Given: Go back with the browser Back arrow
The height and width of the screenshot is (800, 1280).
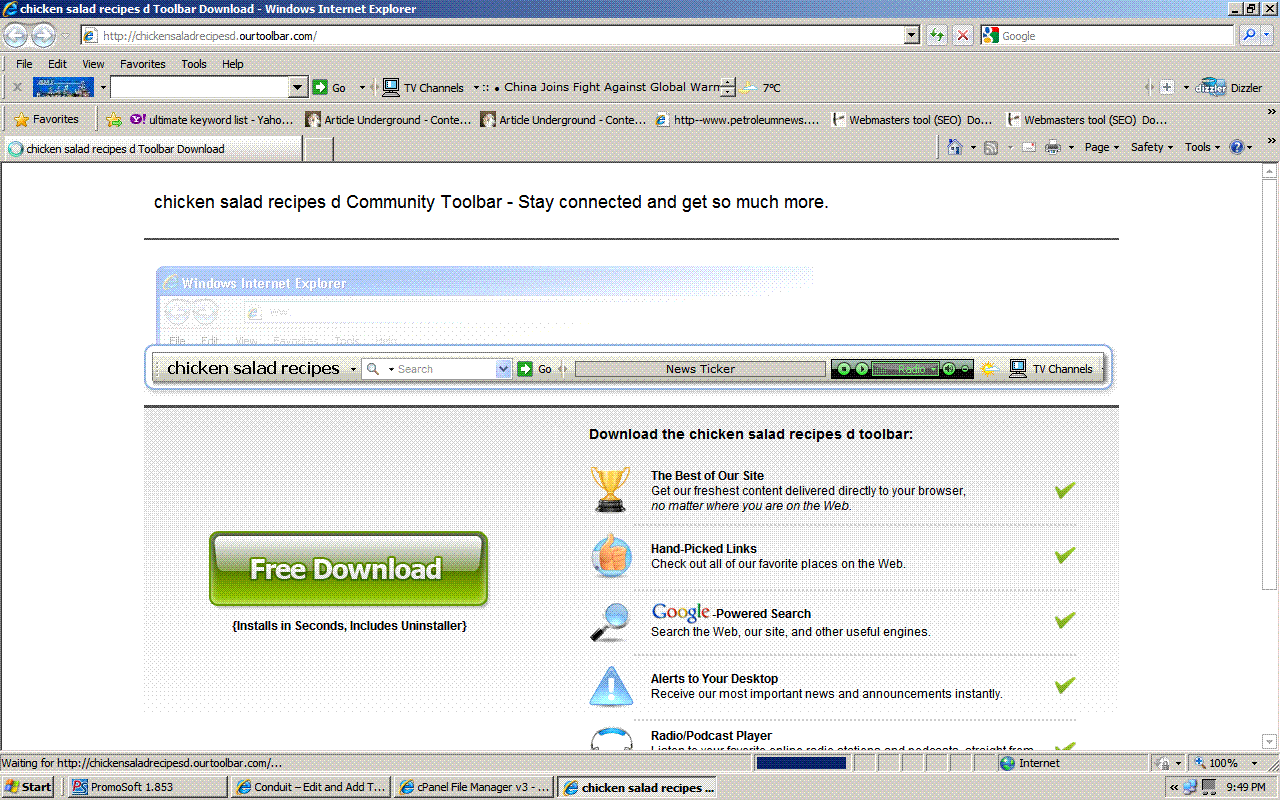Looking at the screenshot, I should 16,36.
